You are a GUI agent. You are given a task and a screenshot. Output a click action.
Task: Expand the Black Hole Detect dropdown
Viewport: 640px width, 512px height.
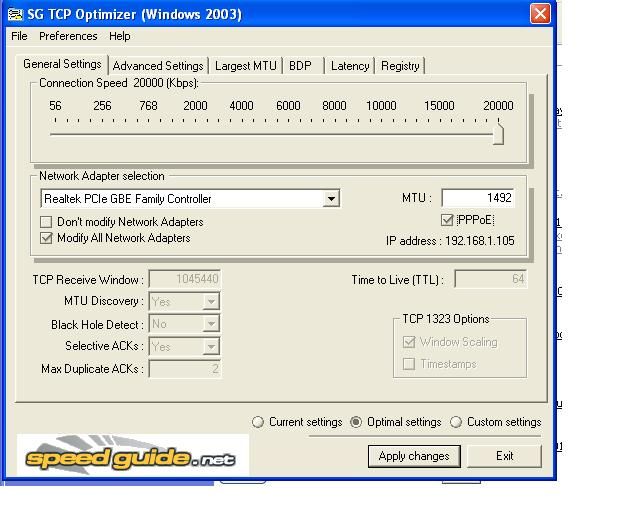[211, 324]
